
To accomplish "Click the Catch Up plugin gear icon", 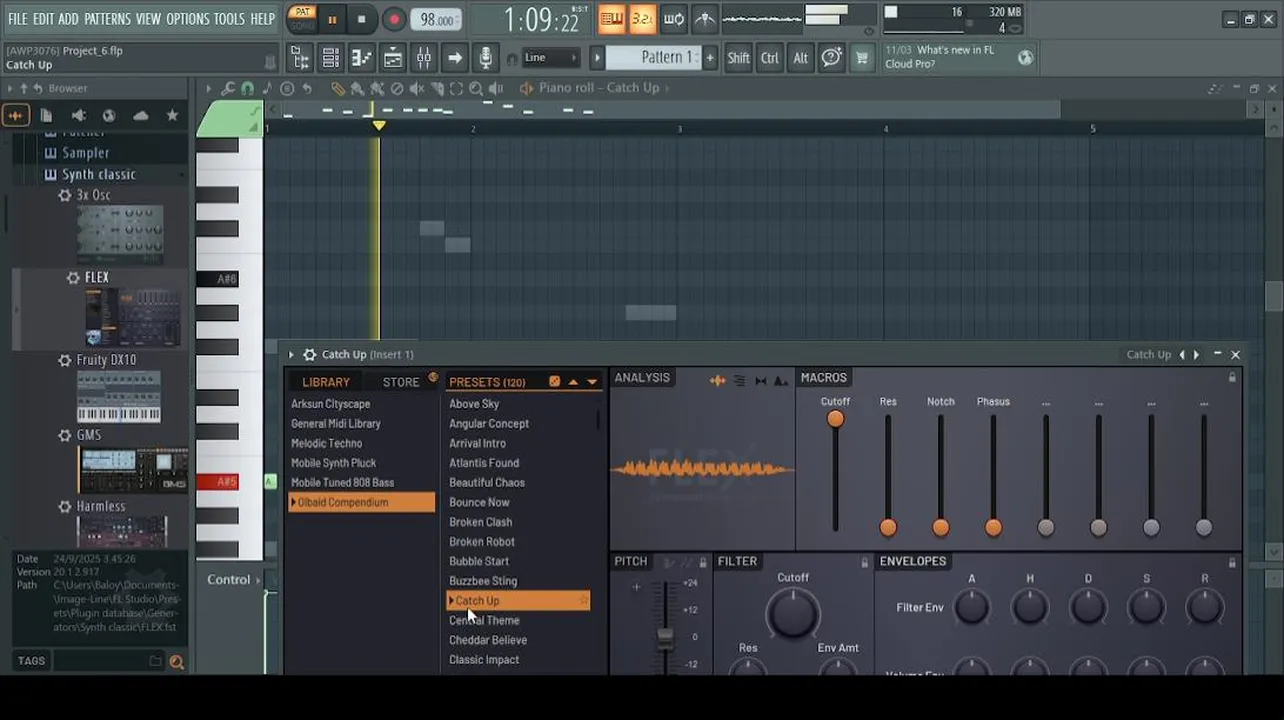I will pyautogui.click(x=310, y=354).
